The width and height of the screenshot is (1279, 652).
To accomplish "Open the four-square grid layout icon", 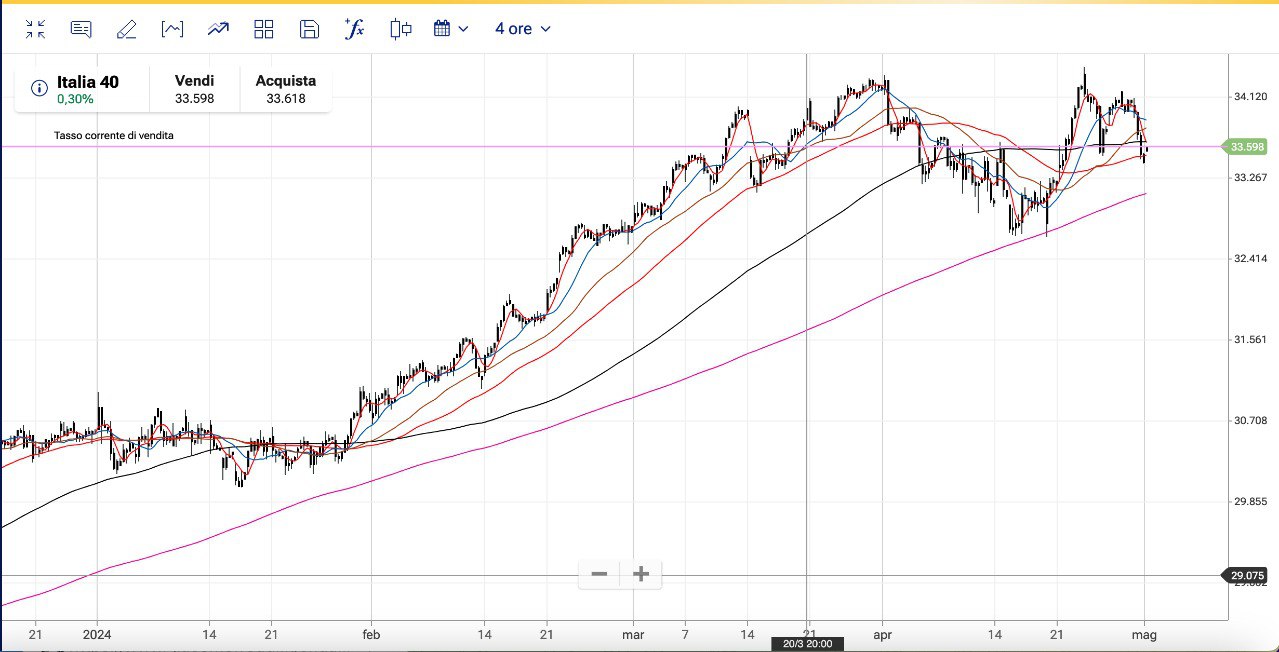I will coord(264,29).
